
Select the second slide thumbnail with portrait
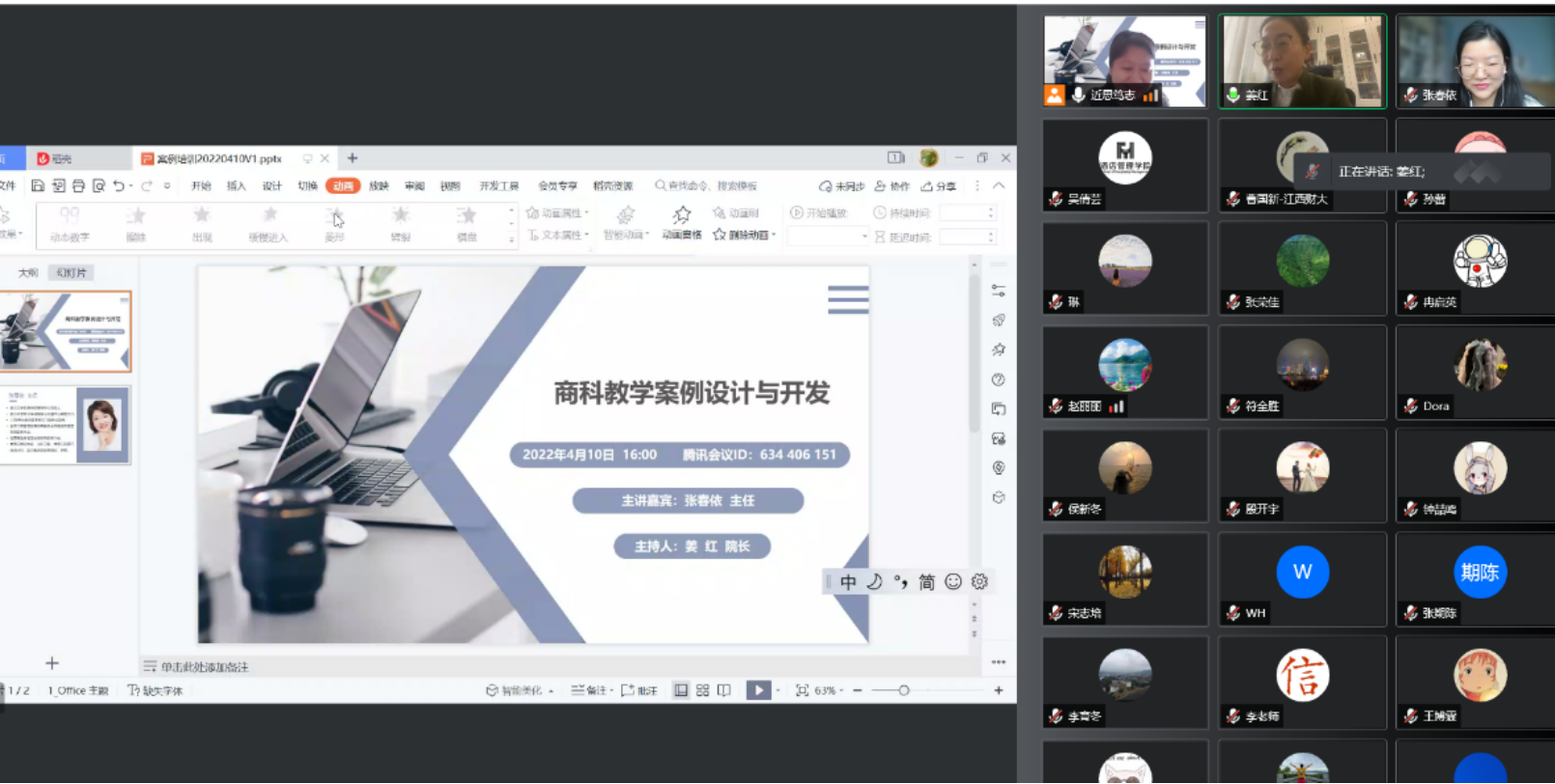click(x=67, y=425)
